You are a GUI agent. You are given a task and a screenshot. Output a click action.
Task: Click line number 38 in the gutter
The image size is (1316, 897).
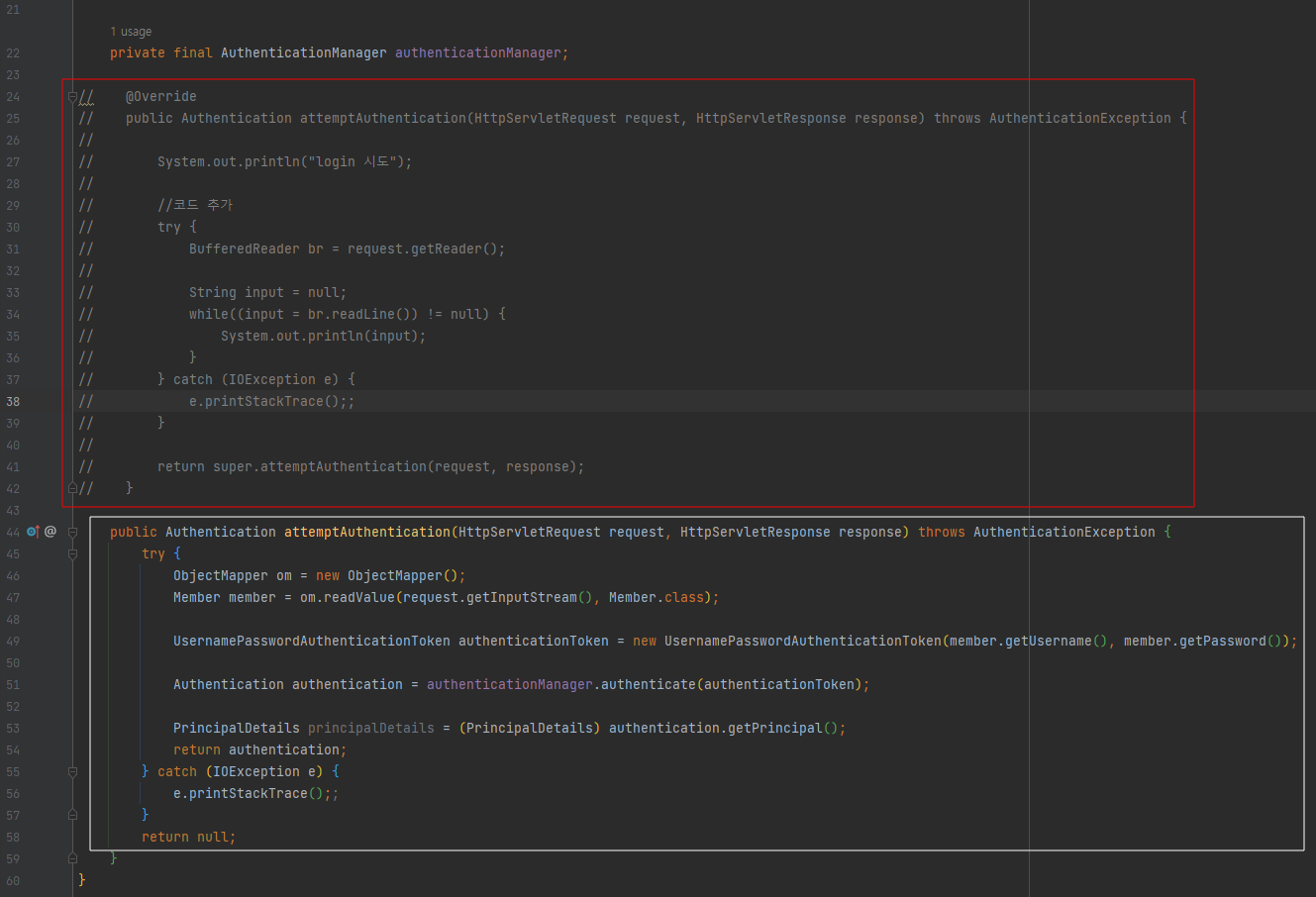click(x=13, y=401)
